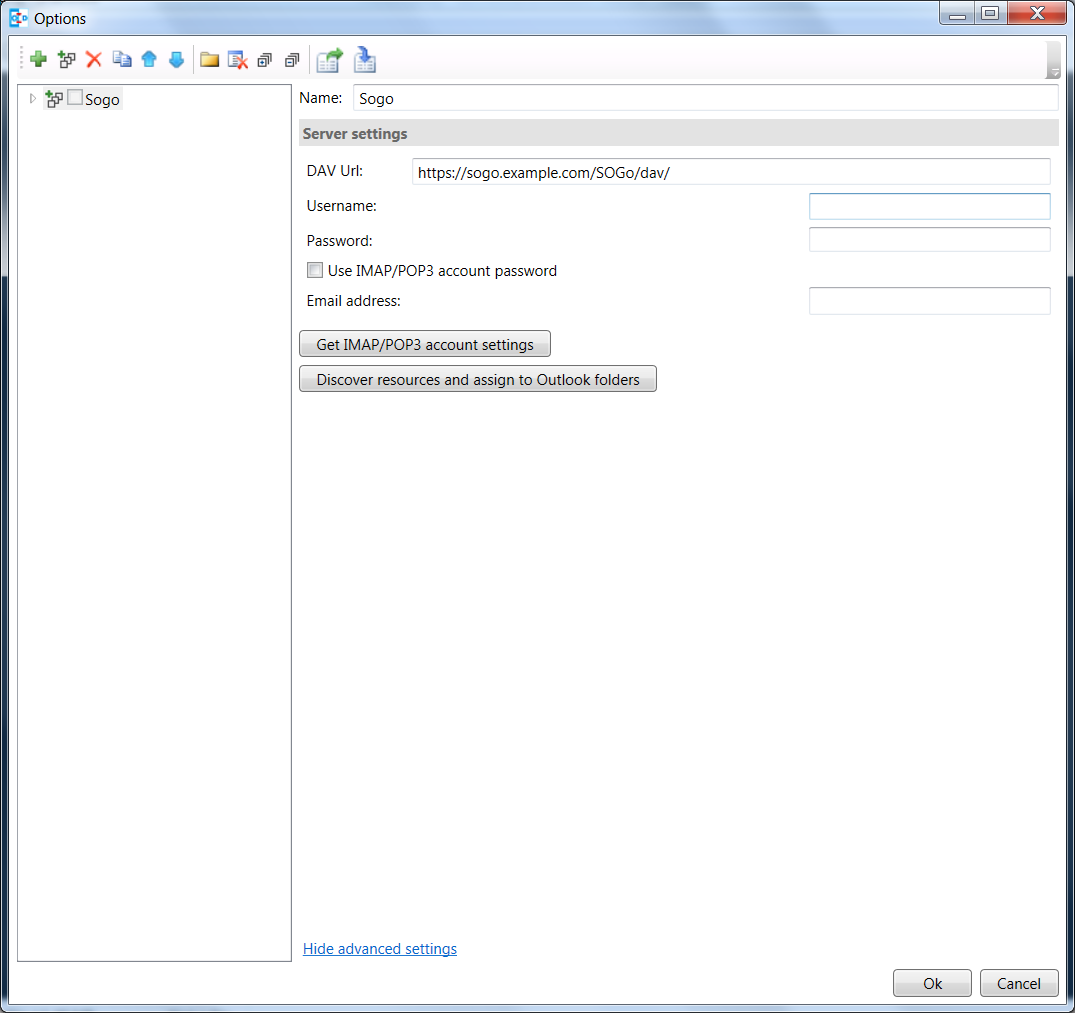Screen dimensions: 1075x1013
Task: Click multi-profile icon beside Sogo tree item
Action: [54, 99]
